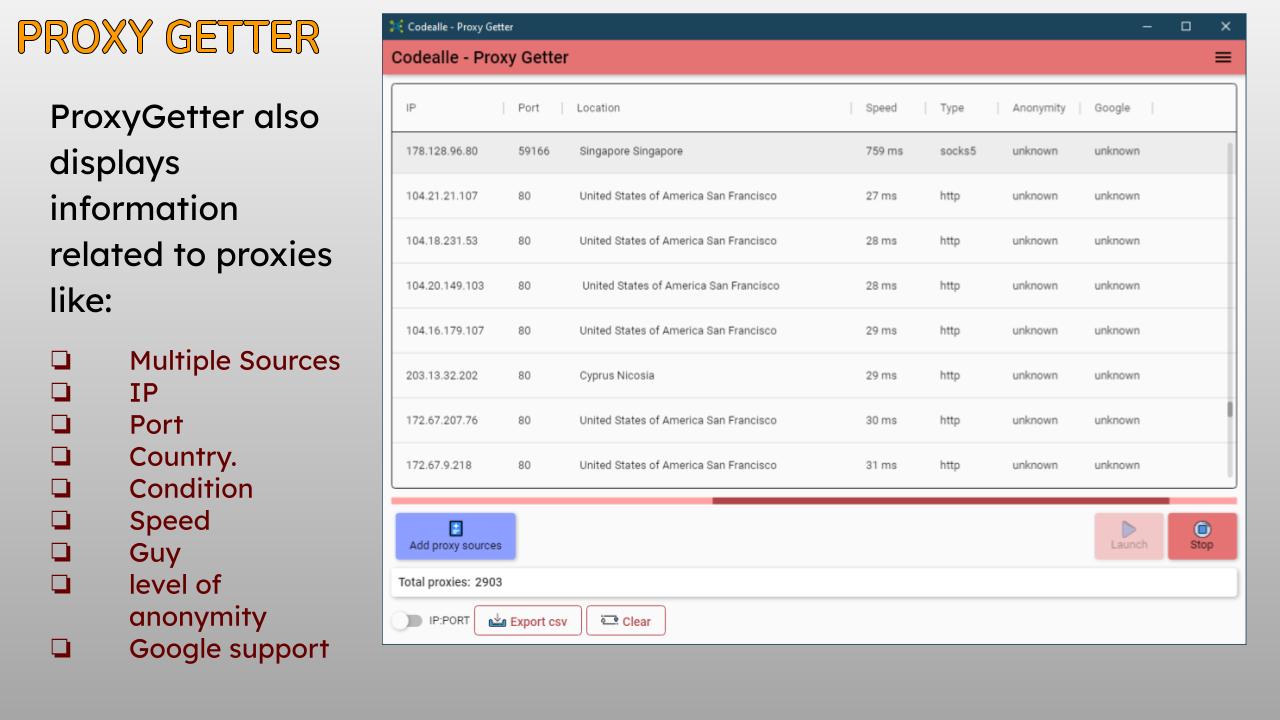The image size is (1280, 720).
Task: Select IP address 104.21.21.107
Action: (442, 196)
